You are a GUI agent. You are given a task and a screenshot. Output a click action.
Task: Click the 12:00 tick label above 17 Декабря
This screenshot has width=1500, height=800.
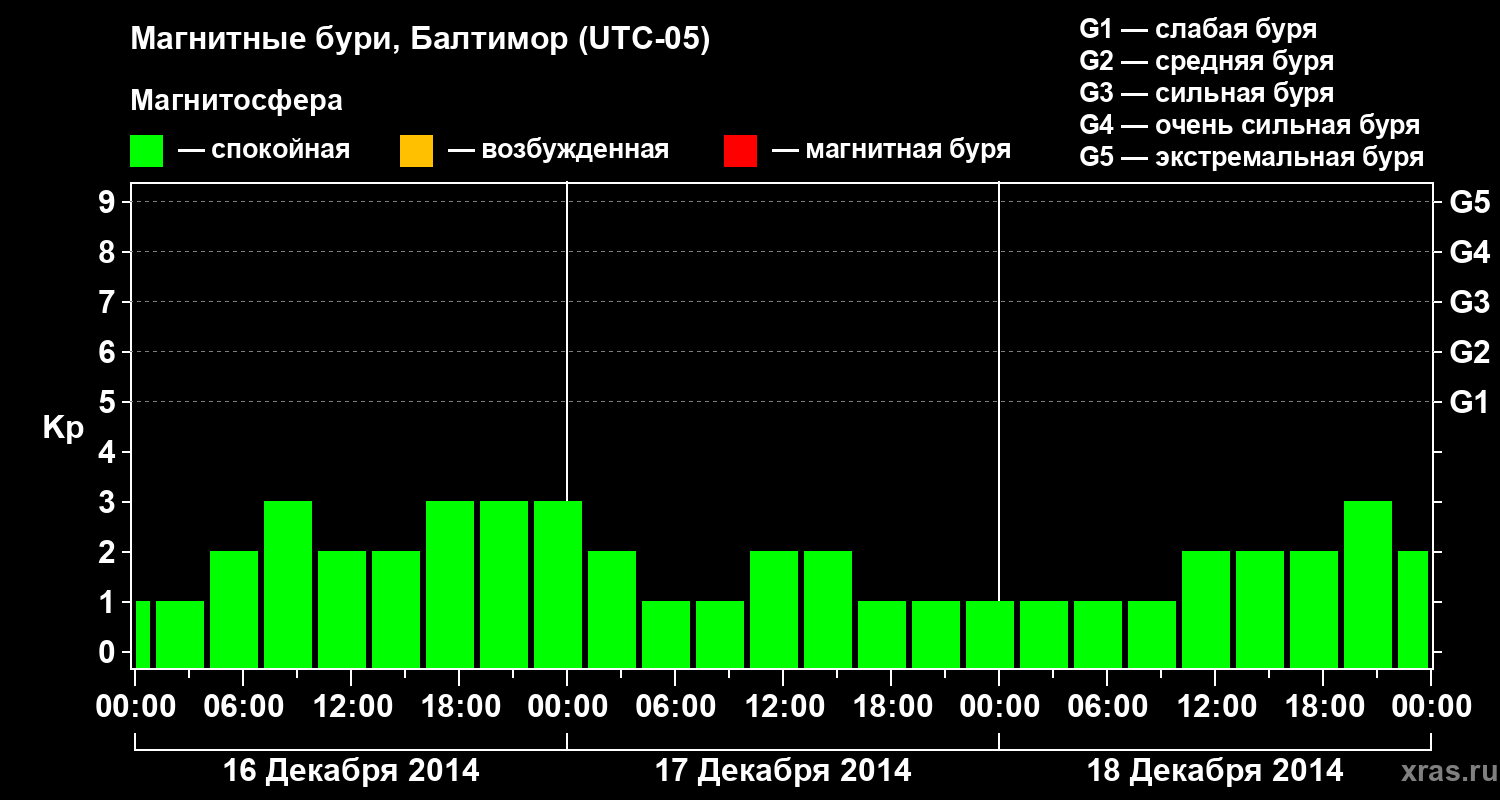point(783,707)
